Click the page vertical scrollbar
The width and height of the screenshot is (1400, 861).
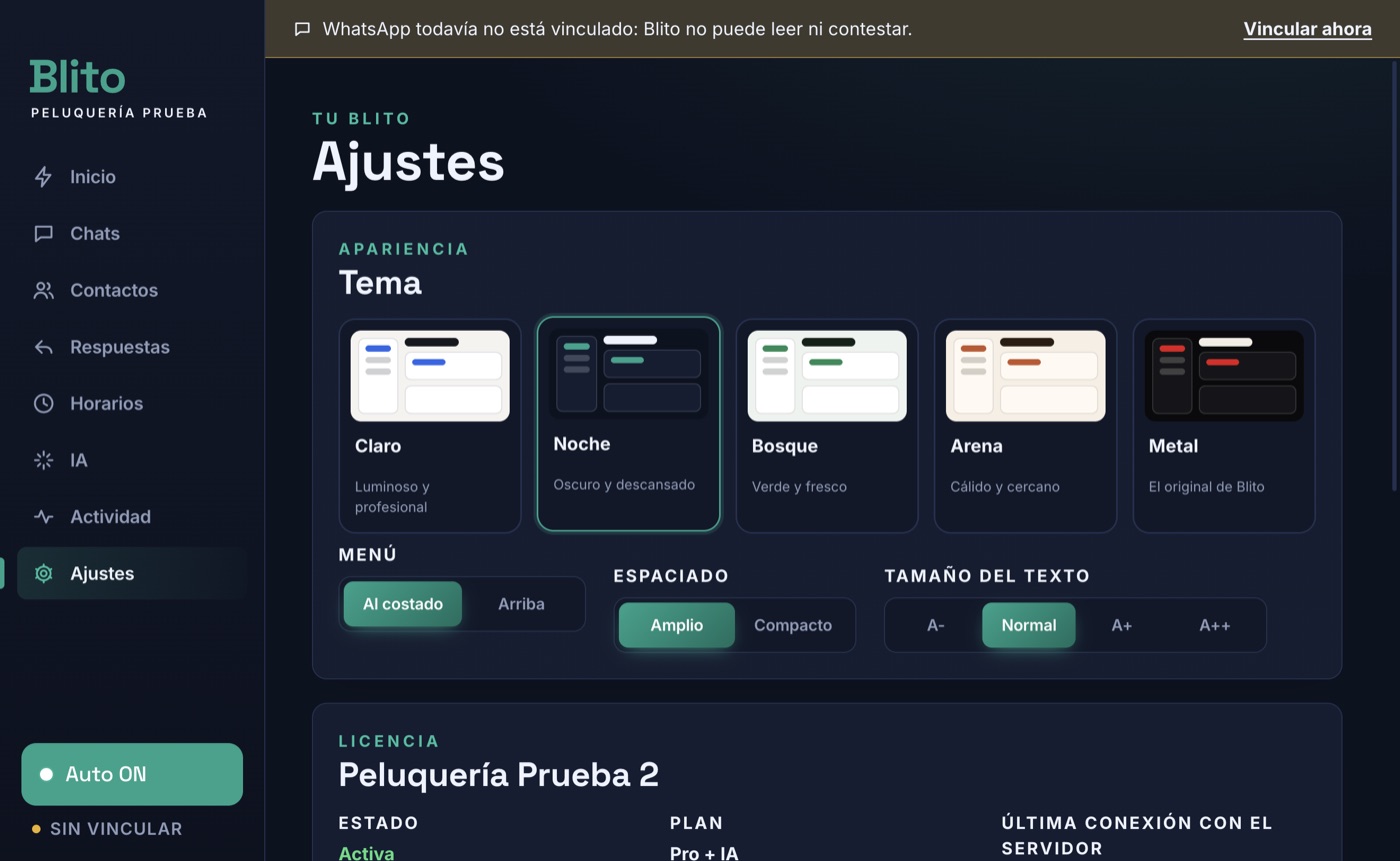click(1394, 275)
